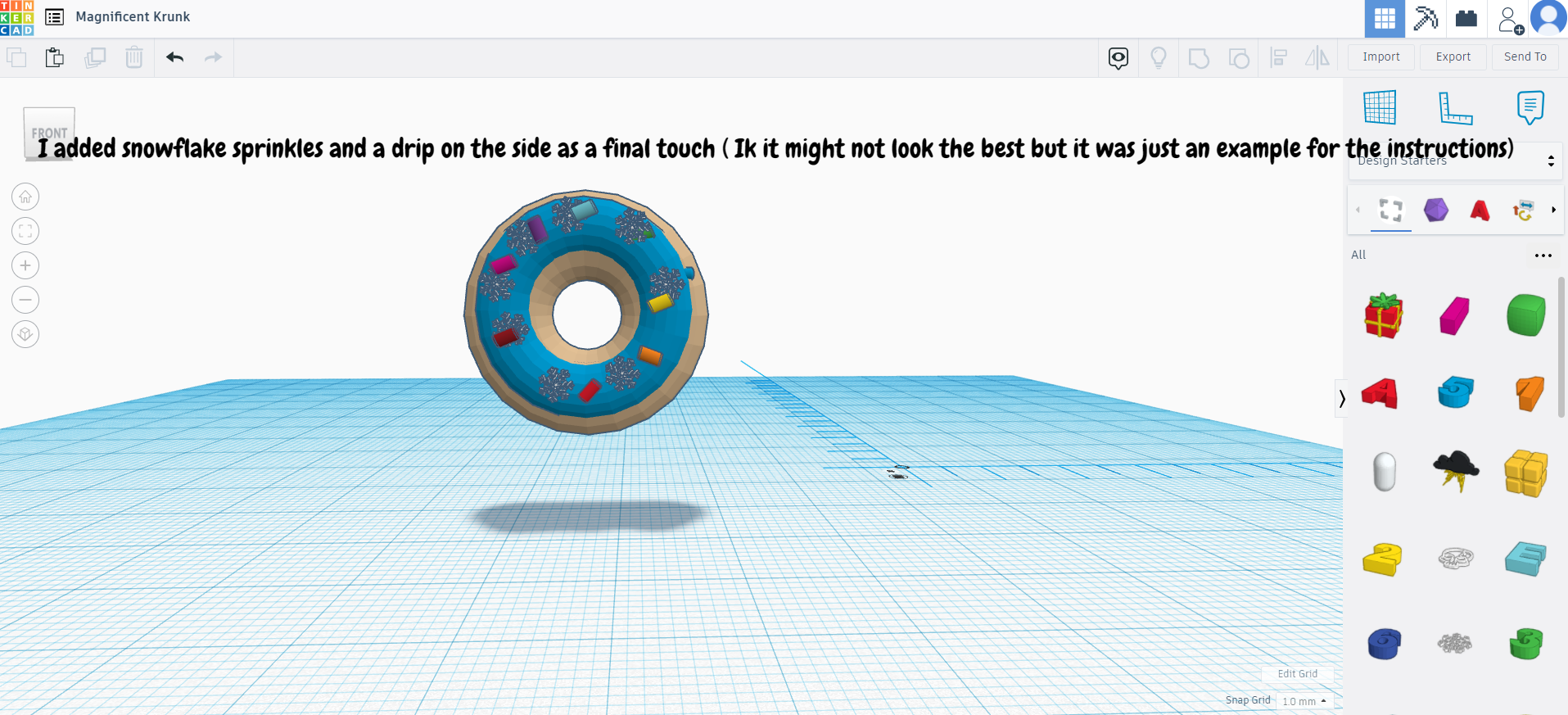Zoom out with the minus button
1568x715 pixels.
pos(25,300)
